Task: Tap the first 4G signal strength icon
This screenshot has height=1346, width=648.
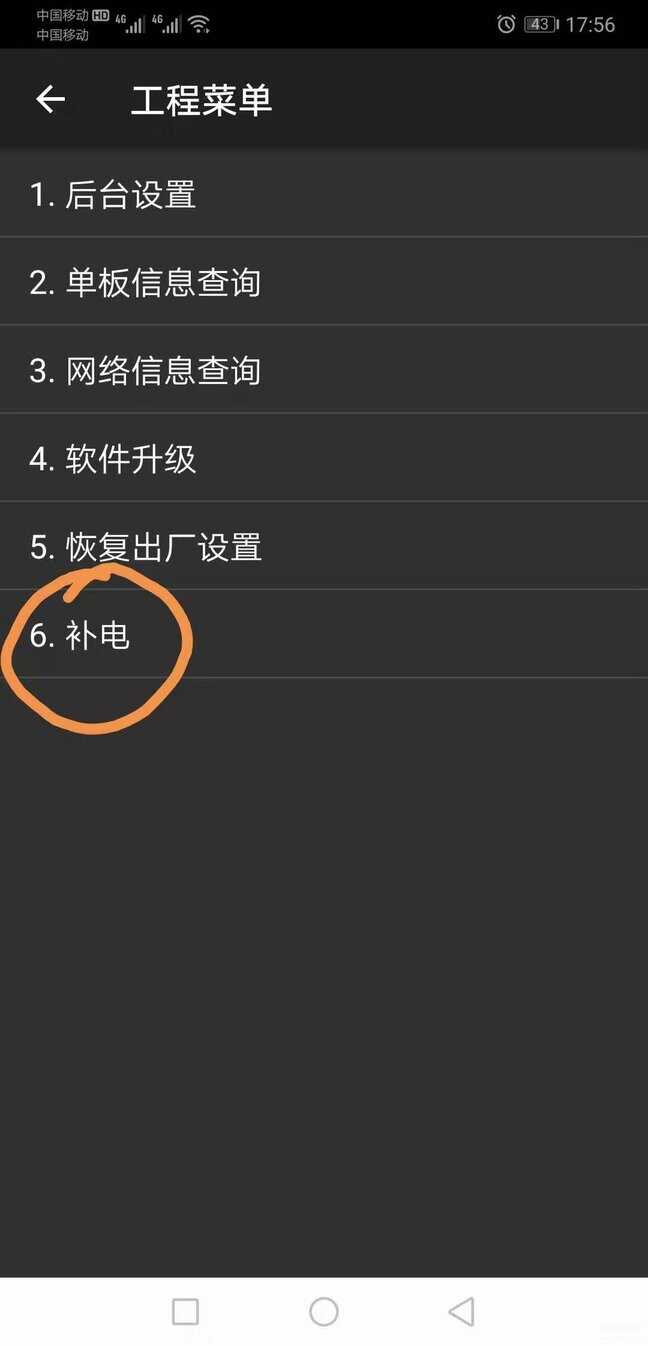Action: [131, 24]
